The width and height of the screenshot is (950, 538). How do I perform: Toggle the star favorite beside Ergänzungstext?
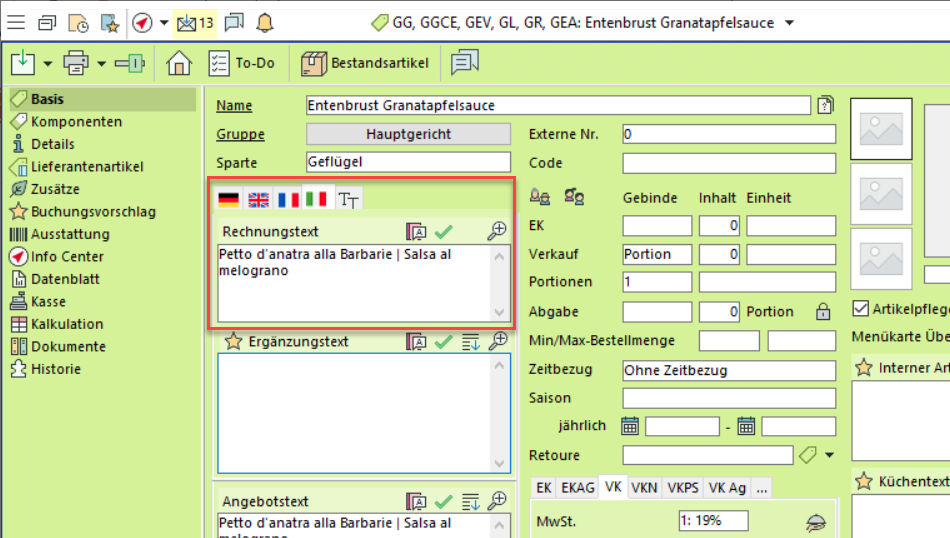point(233,341)
